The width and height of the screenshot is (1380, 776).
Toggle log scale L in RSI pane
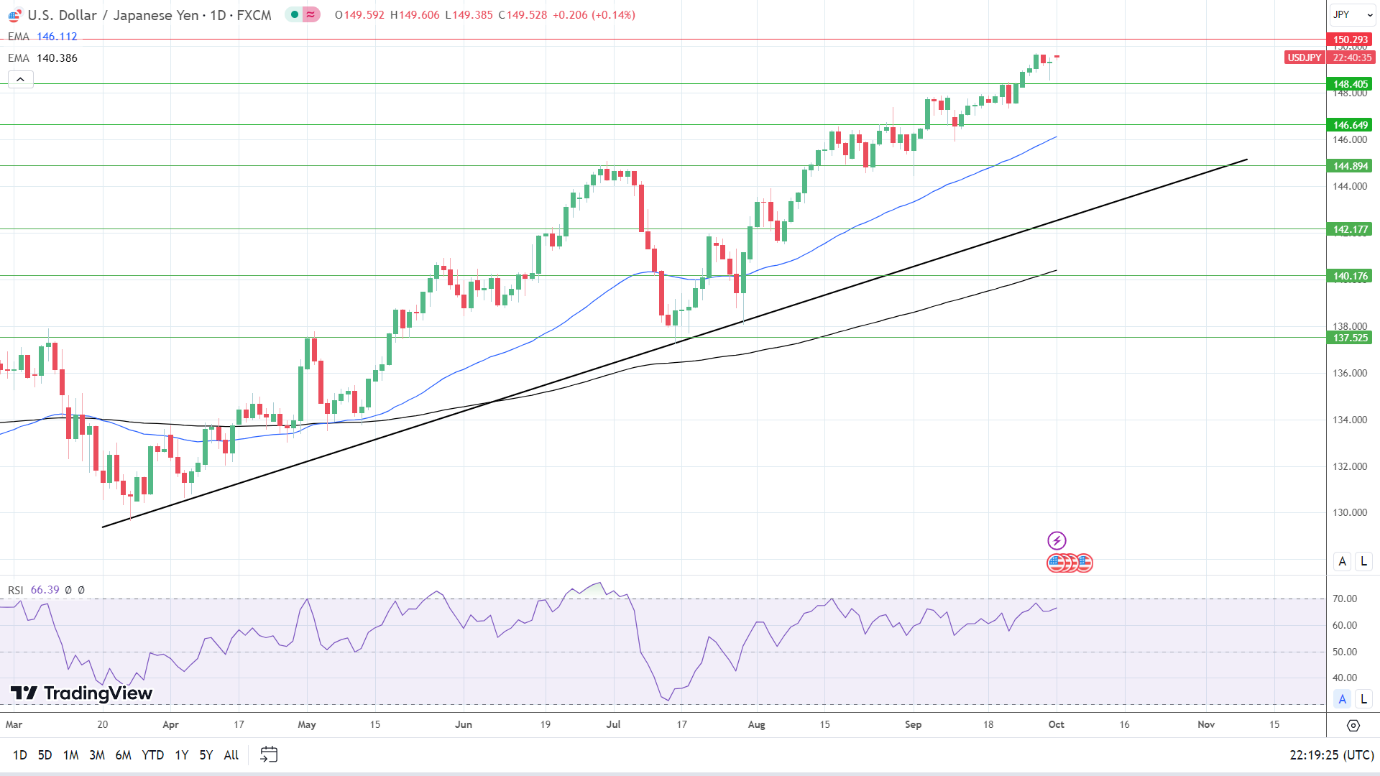(x=1364, y=699)
